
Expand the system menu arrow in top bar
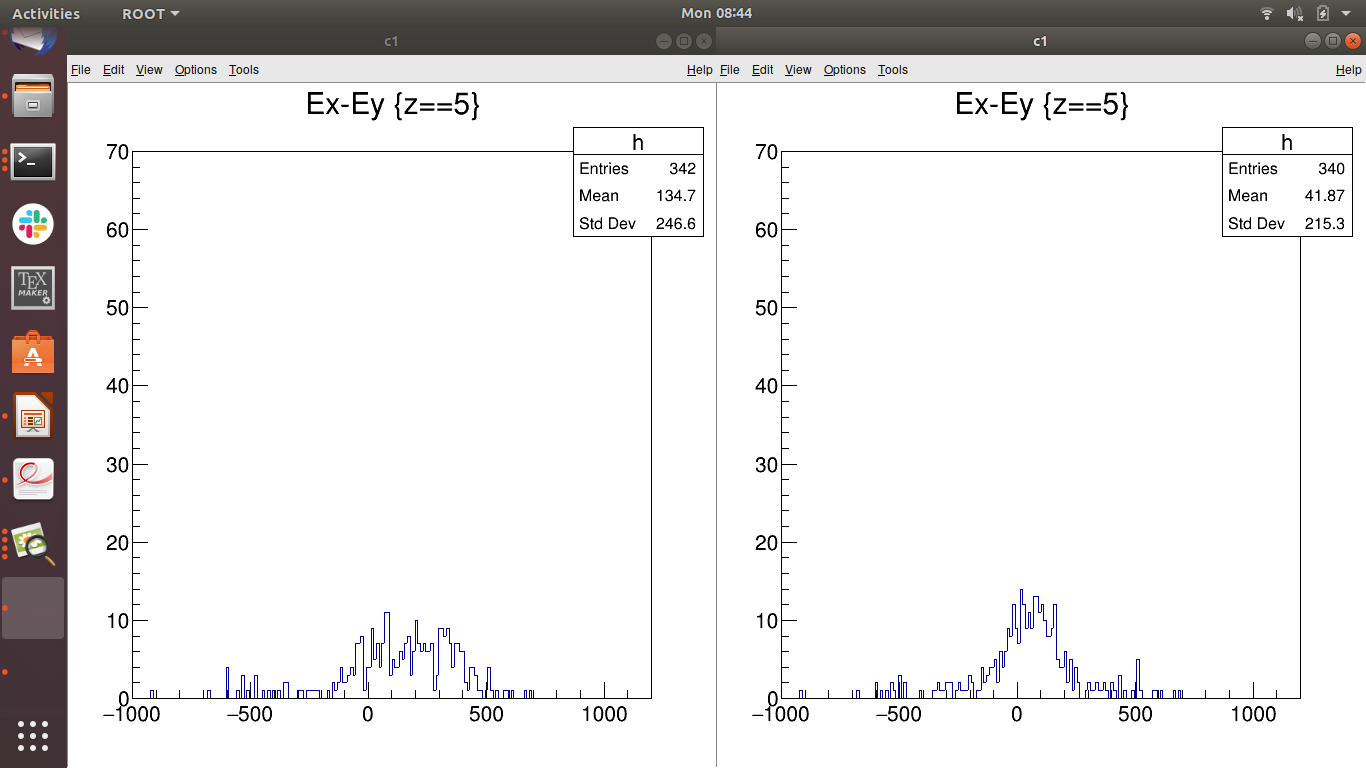[1347, 14]
